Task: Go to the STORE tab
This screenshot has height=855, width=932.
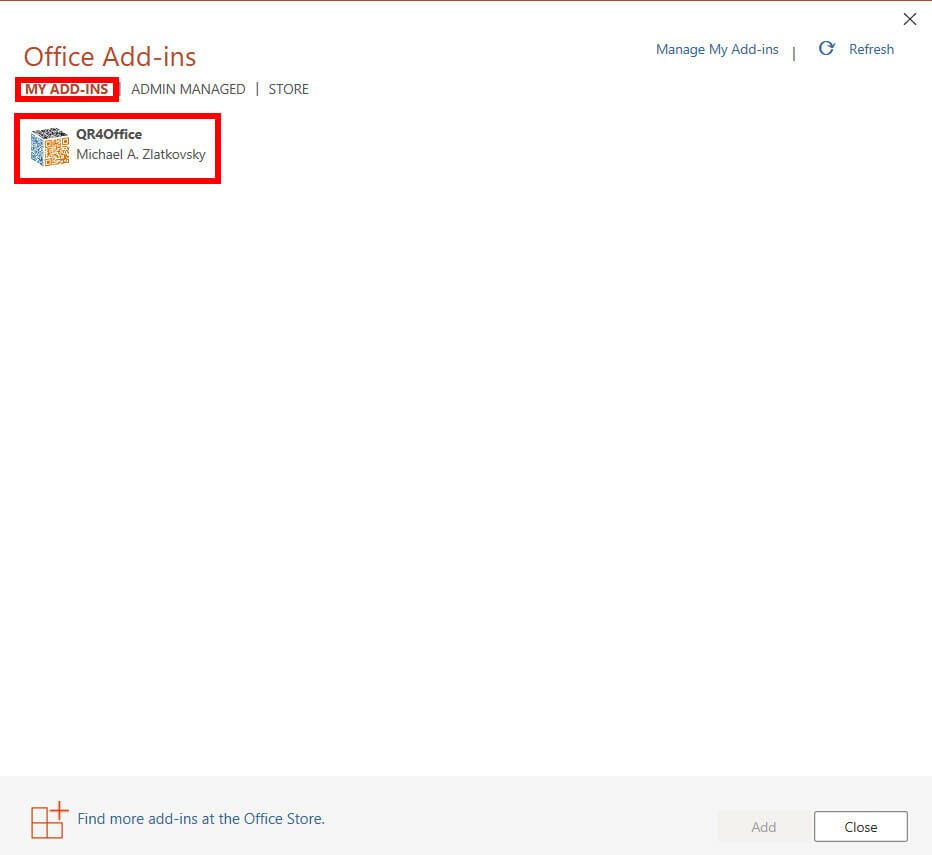Action: click(x=288, y=89)
